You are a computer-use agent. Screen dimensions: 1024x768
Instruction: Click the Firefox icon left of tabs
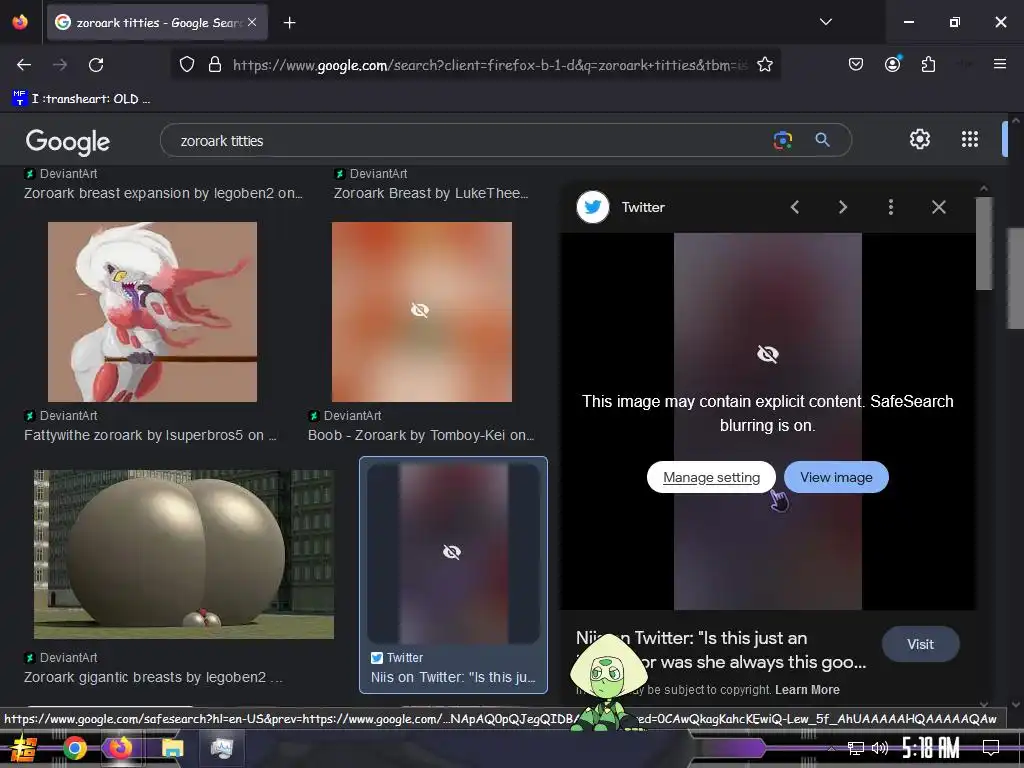pos(20,22)
